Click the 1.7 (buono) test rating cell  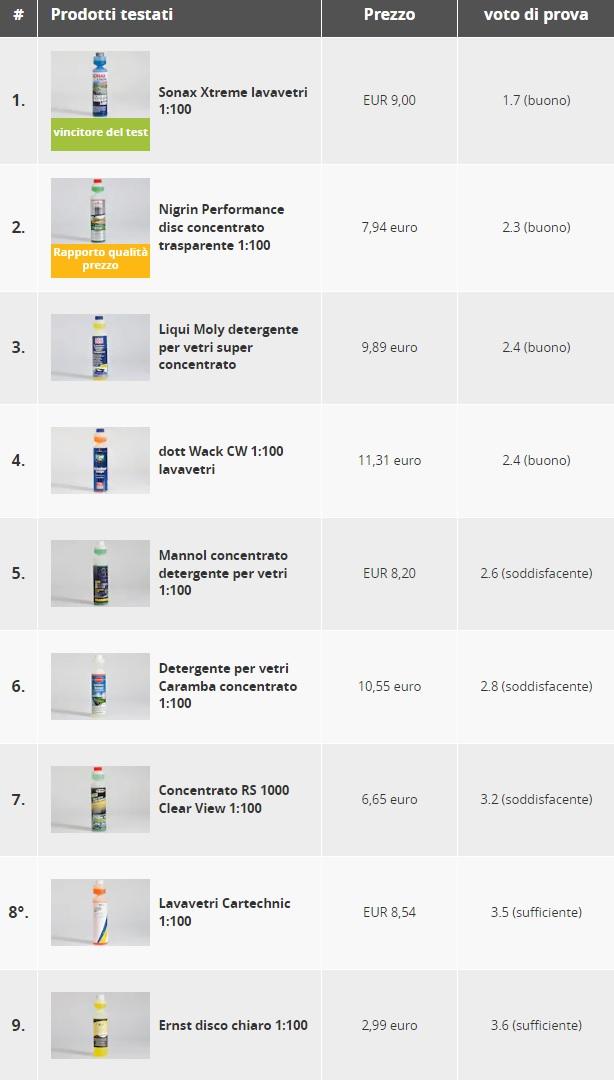[x=536, y=101]
